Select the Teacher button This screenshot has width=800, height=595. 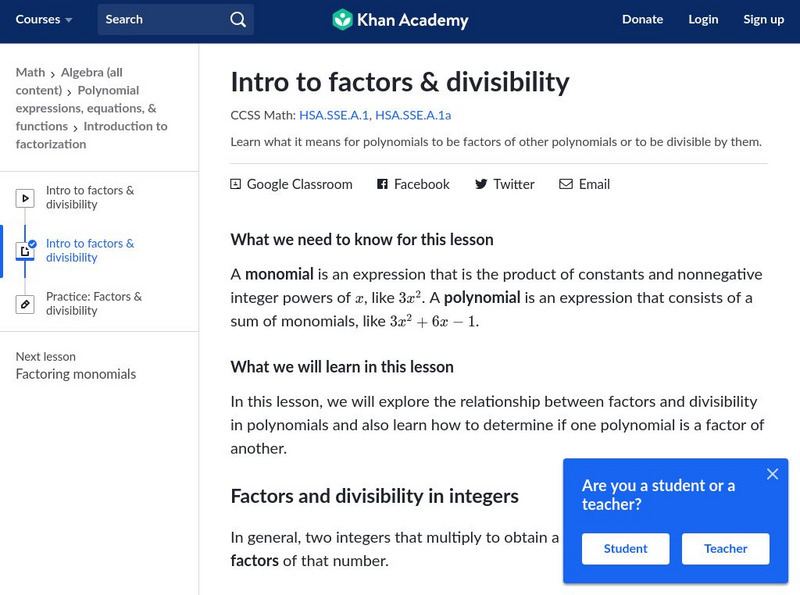tap(725, 548)
